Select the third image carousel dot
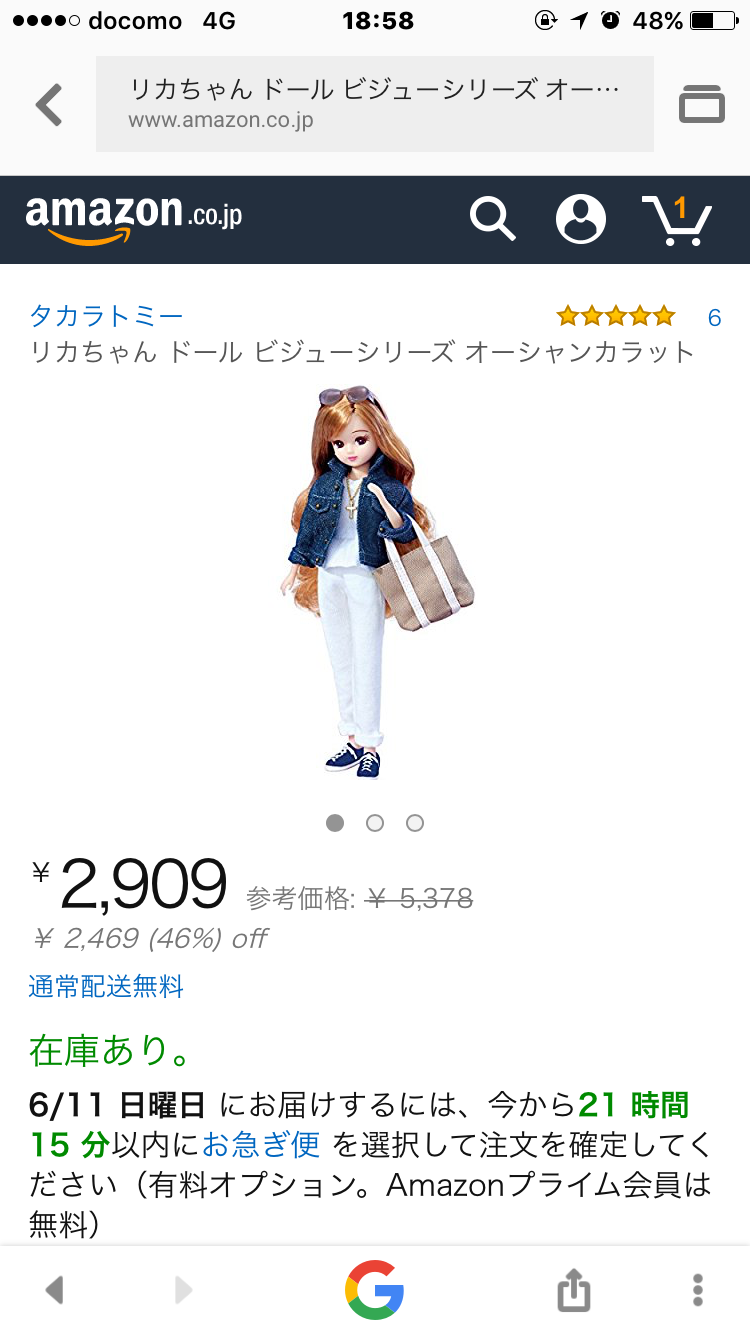 [x=415, y=823]
